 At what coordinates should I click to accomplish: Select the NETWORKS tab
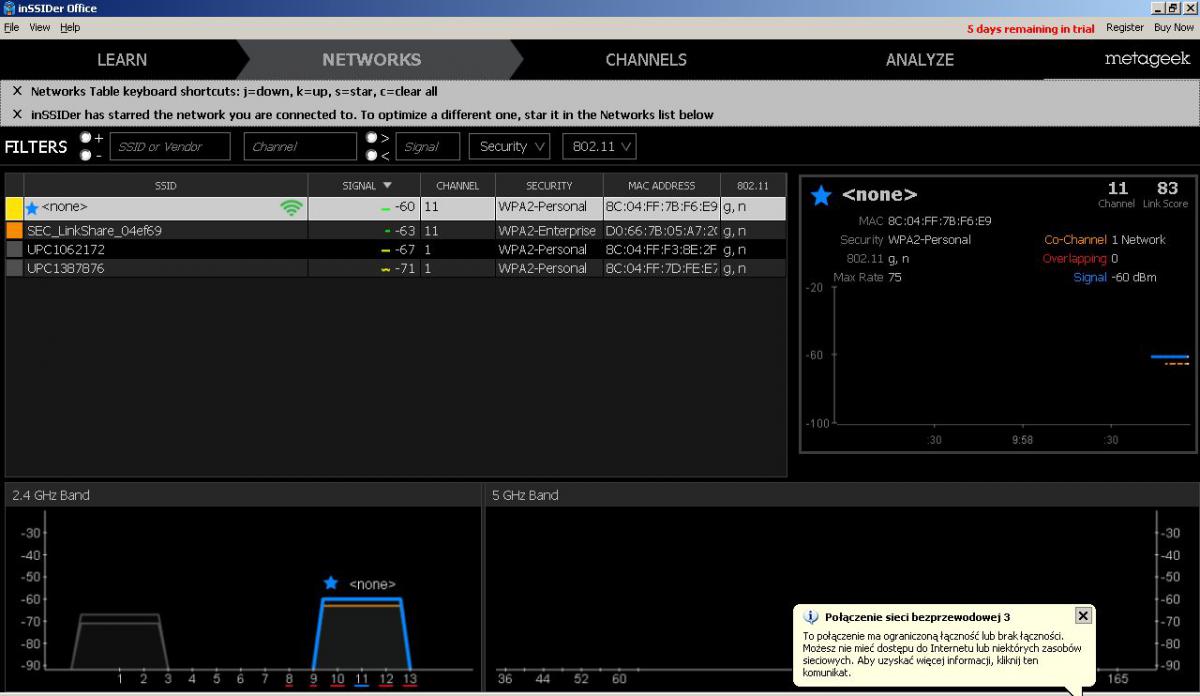pos(372,60)
